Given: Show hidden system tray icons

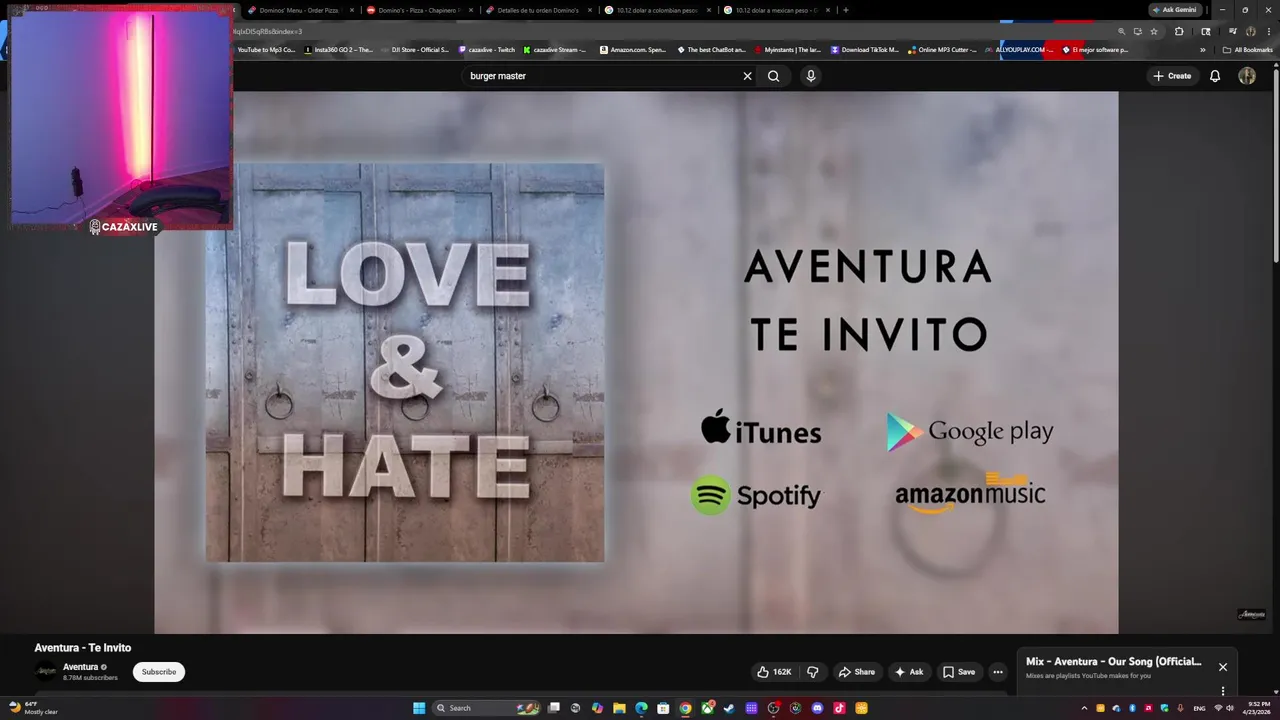Looking at the screenshot, I should [1084, 708].
